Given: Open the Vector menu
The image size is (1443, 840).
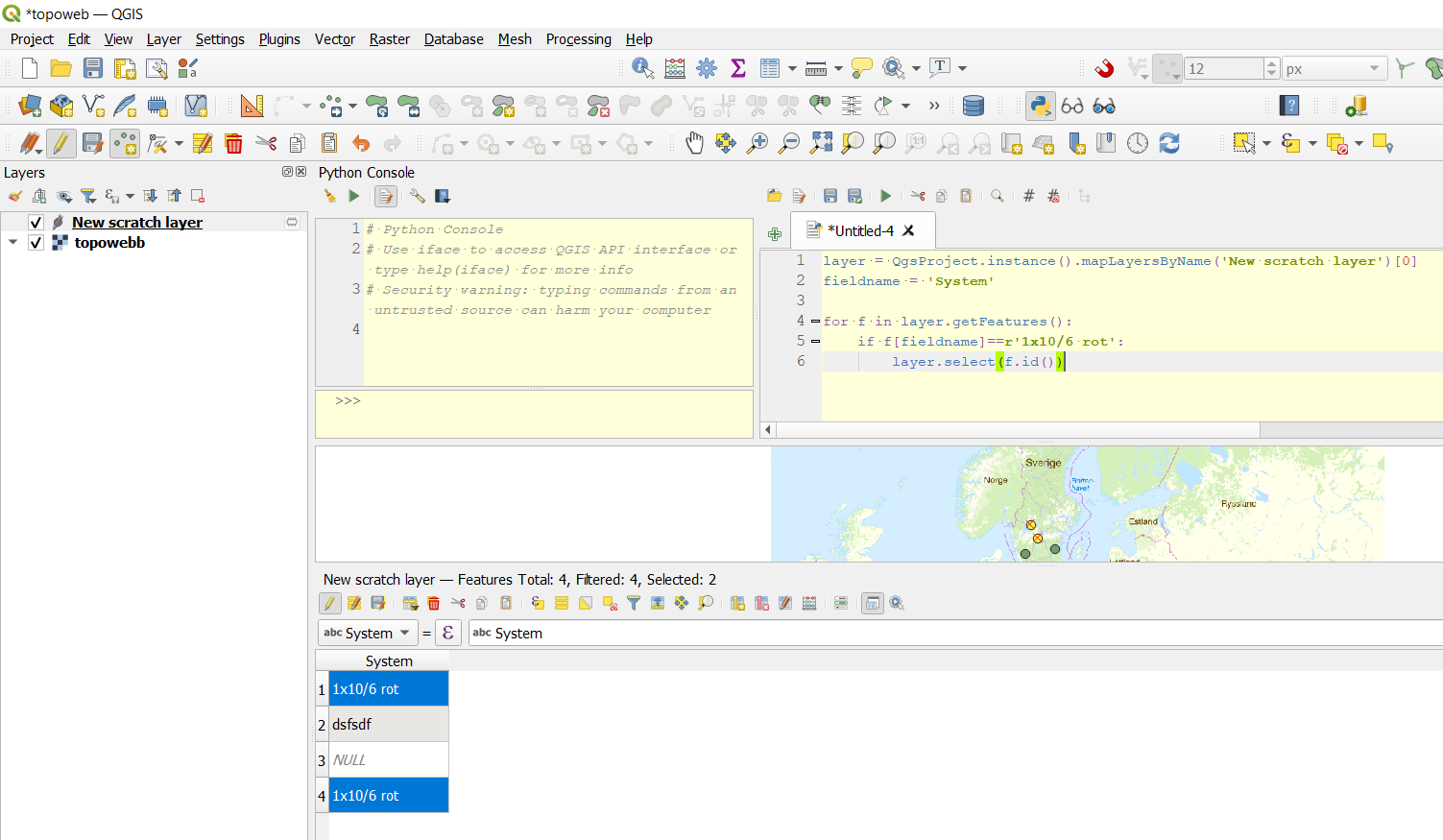Looking at the screenshot, I should click(x=335, y=39).
